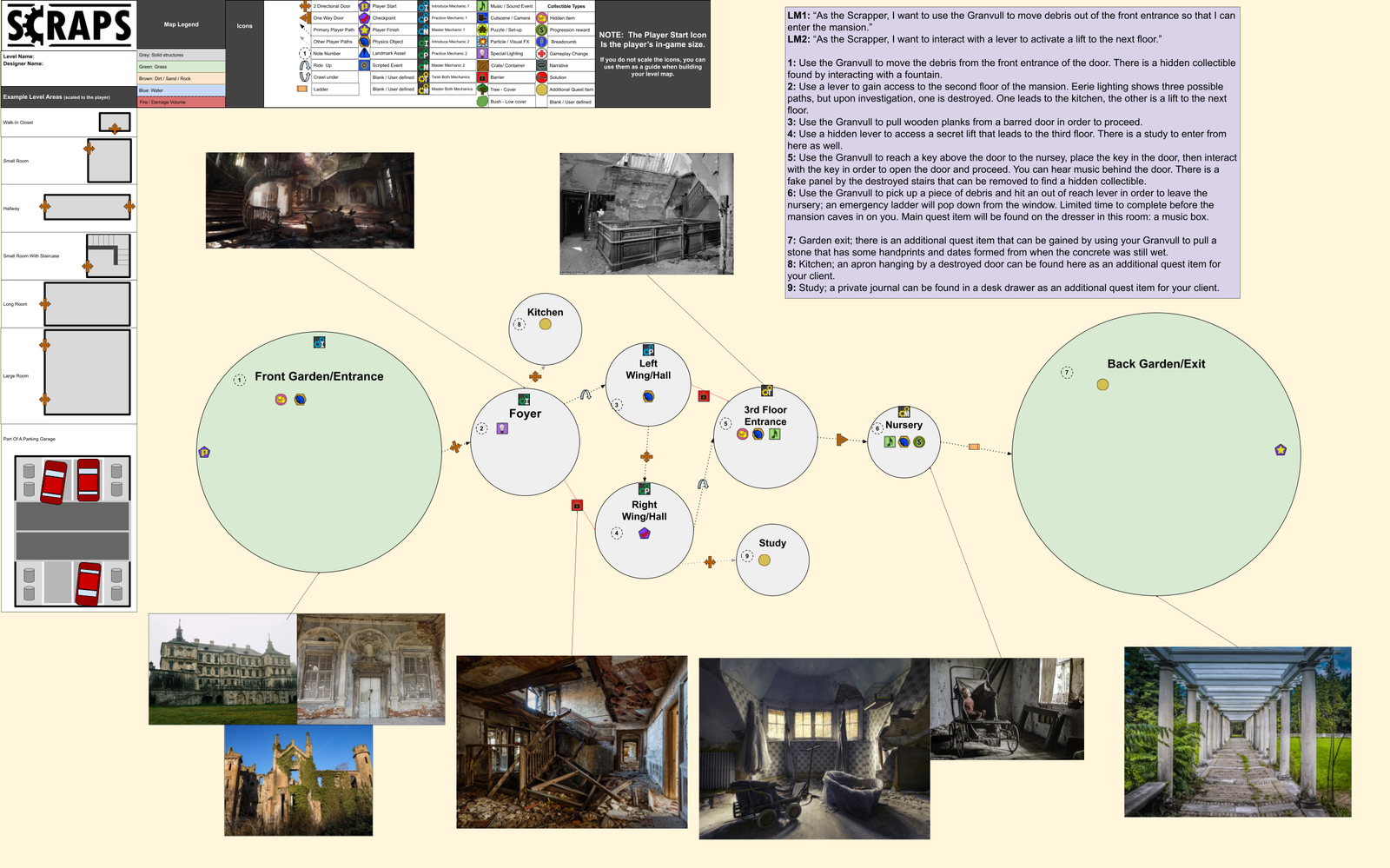The image size is (1390, 868).
Task: Click the quest item circle in Kitchen
Action: pos(546,324)
